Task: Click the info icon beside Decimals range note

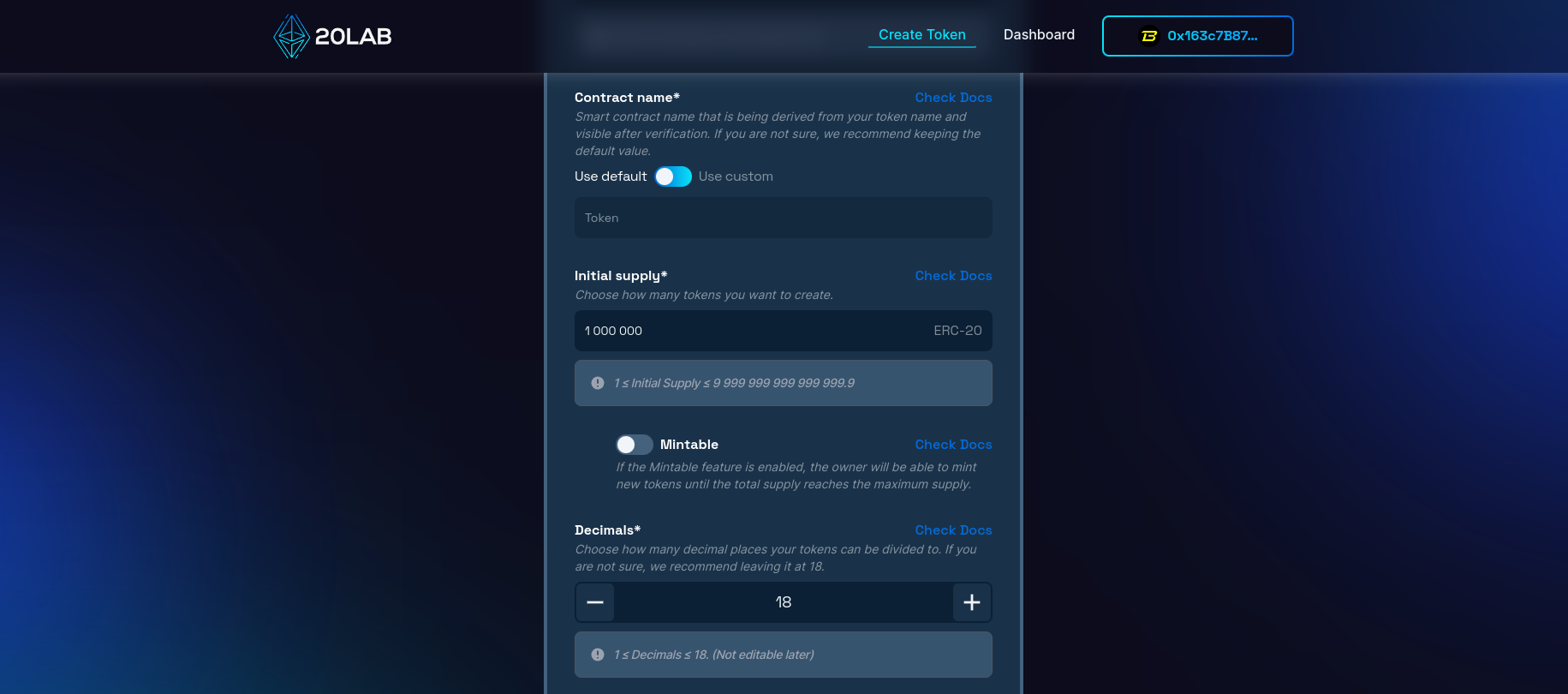Action: pyautogui.click(x=598, y=655)
